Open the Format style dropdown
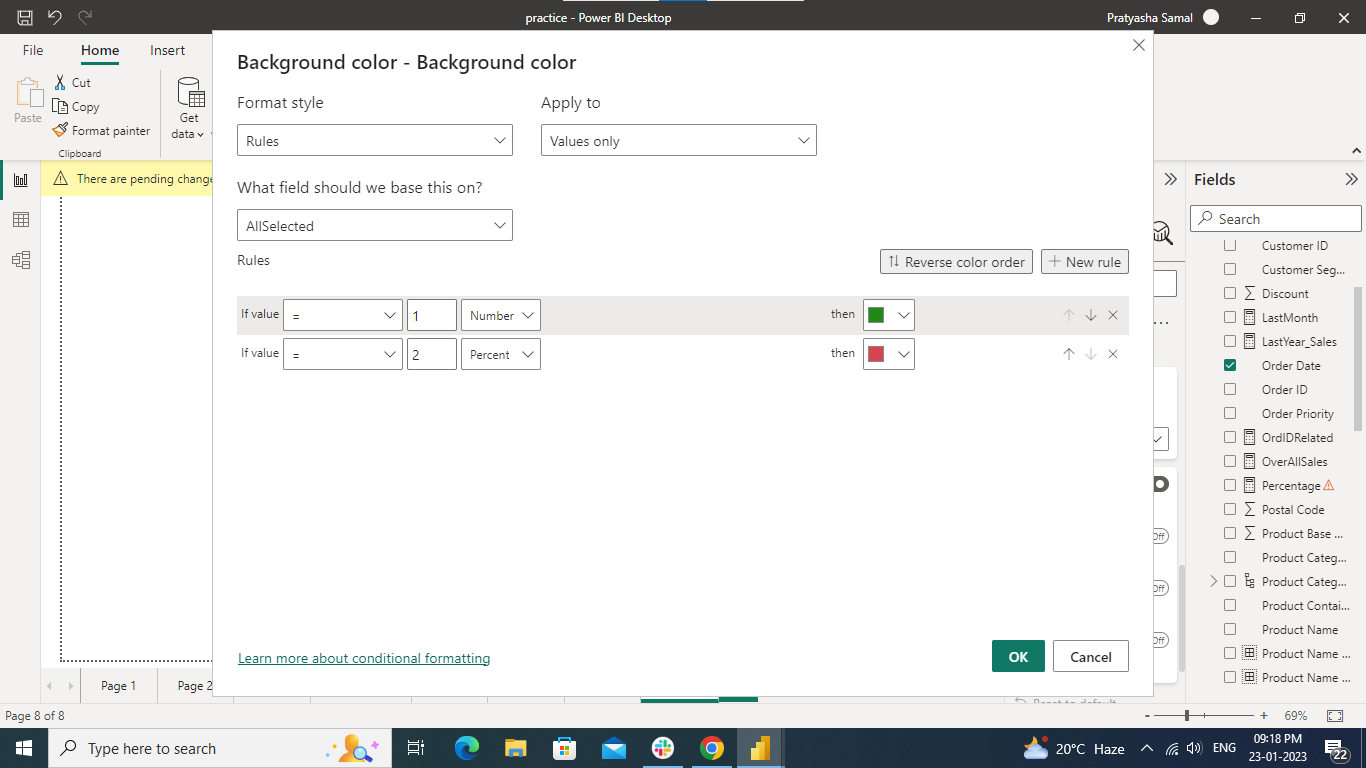 (x=375, y=141)
